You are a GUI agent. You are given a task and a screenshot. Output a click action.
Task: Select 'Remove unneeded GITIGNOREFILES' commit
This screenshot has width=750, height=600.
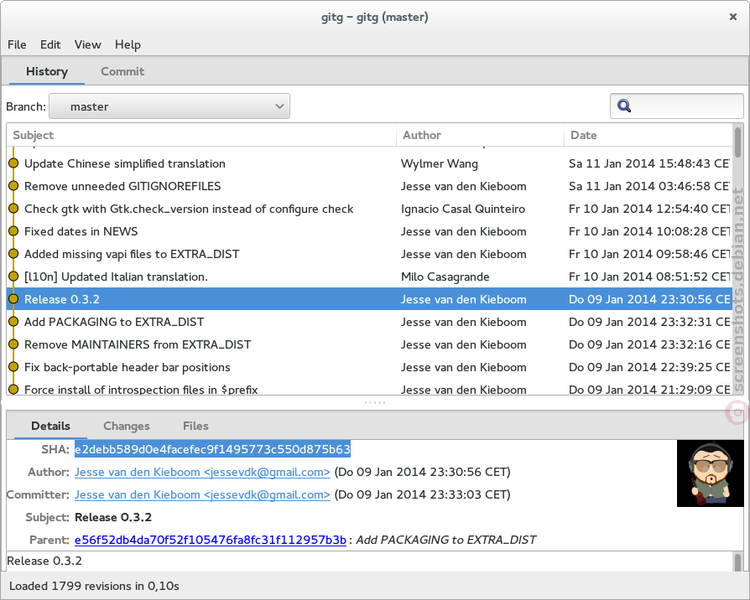tap(369, 186)
